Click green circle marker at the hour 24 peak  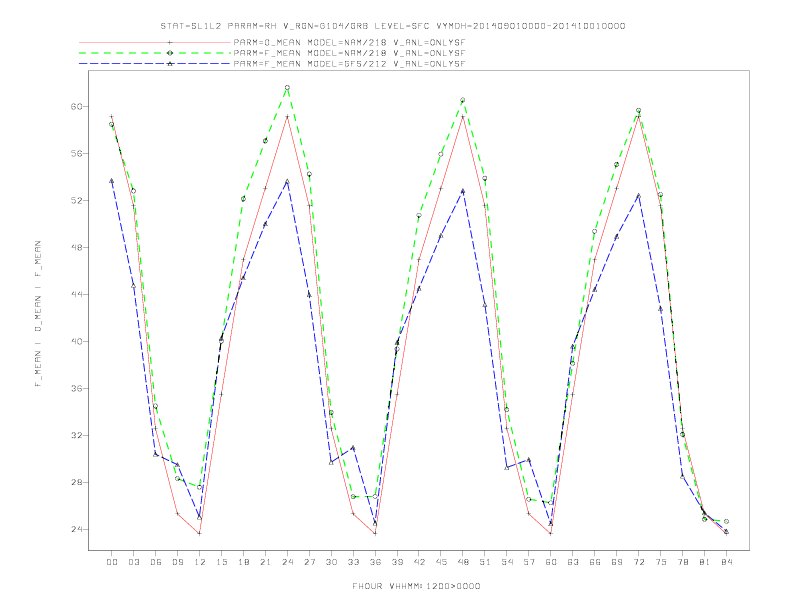coord(287,88)
